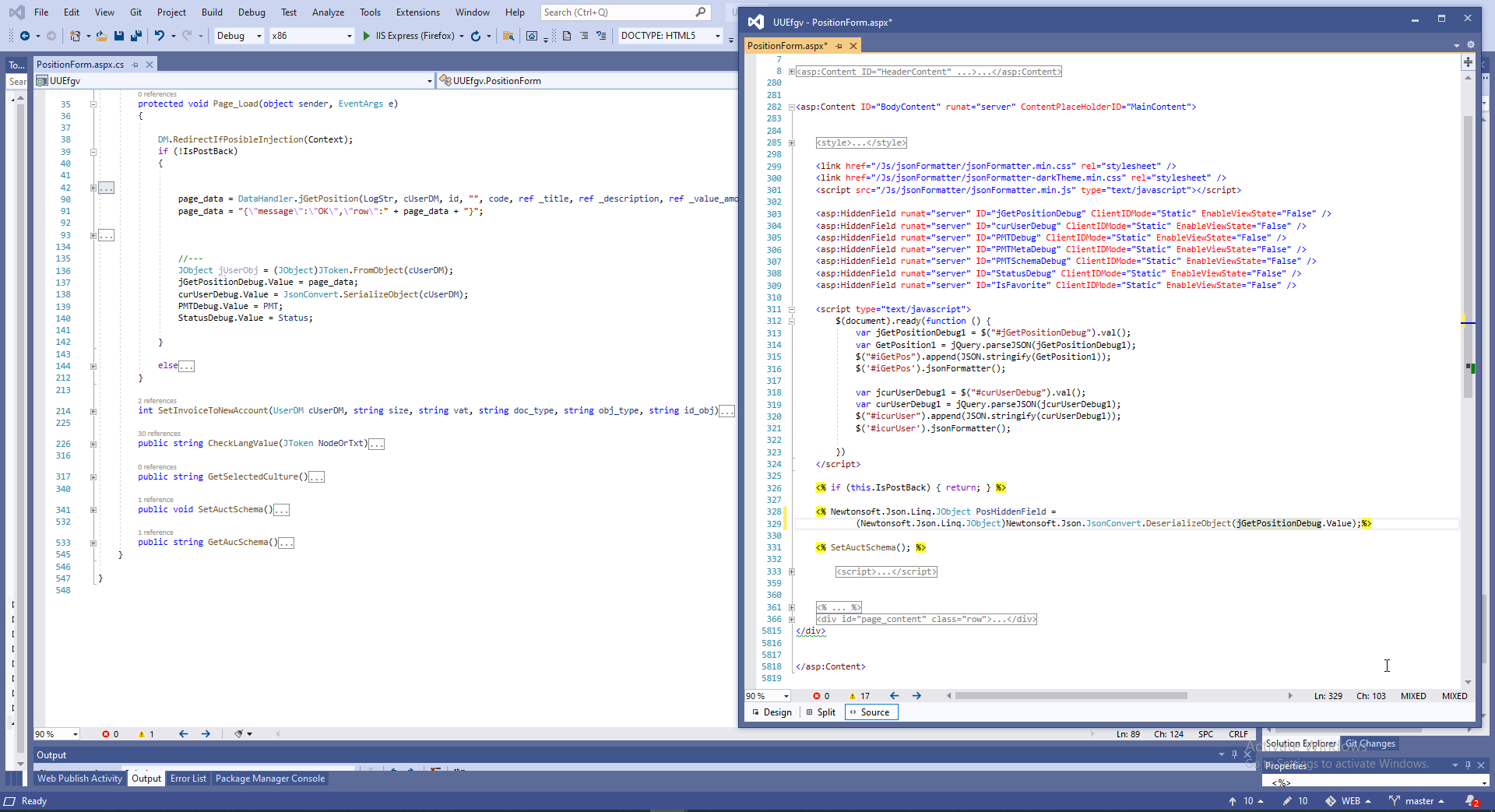
Task: Click the Find in Files folder icon
Action: [x=508, y=36]
